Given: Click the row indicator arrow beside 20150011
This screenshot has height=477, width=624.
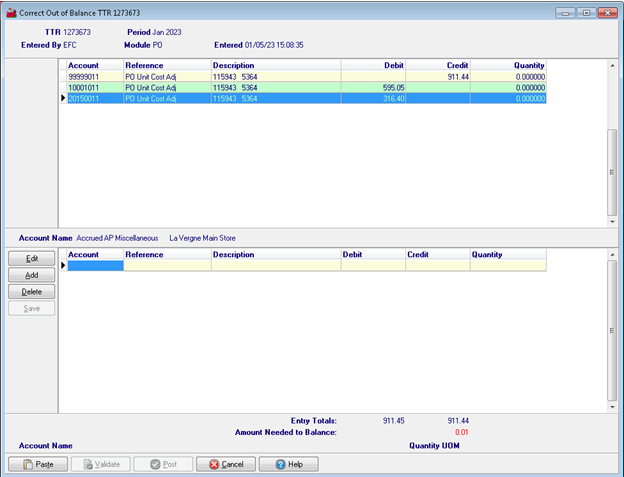Looking at the screenshot, I should [x=63, y=98].
